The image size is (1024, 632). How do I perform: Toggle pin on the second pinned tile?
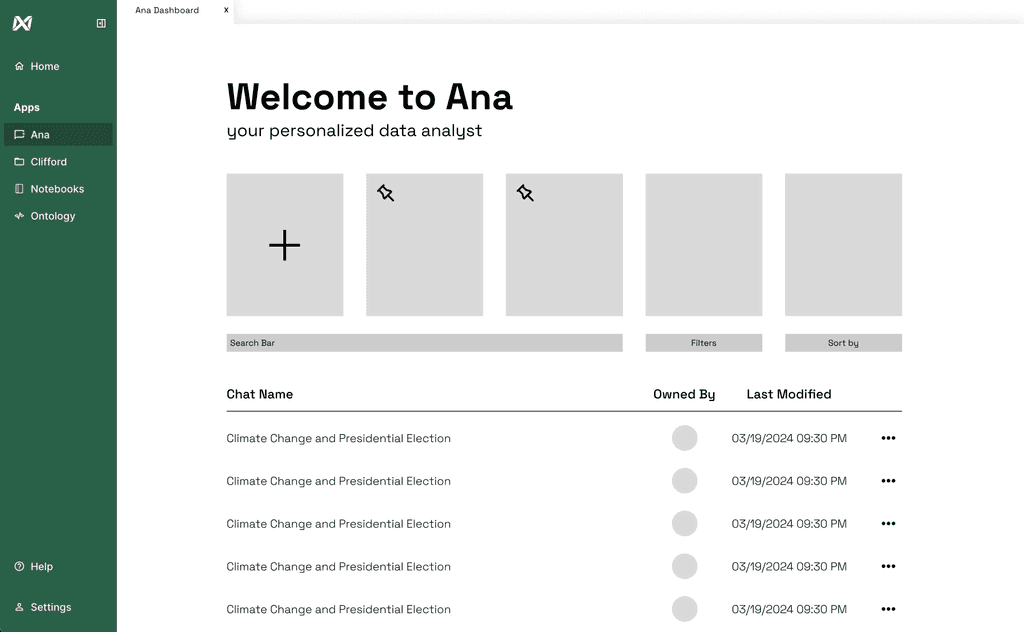(525, 193)
